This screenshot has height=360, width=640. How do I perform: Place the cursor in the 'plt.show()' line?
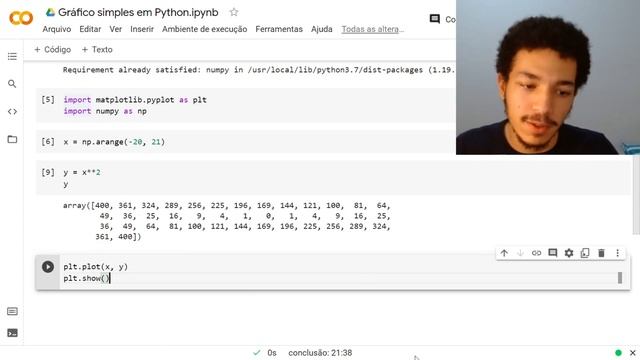[87, 278]
